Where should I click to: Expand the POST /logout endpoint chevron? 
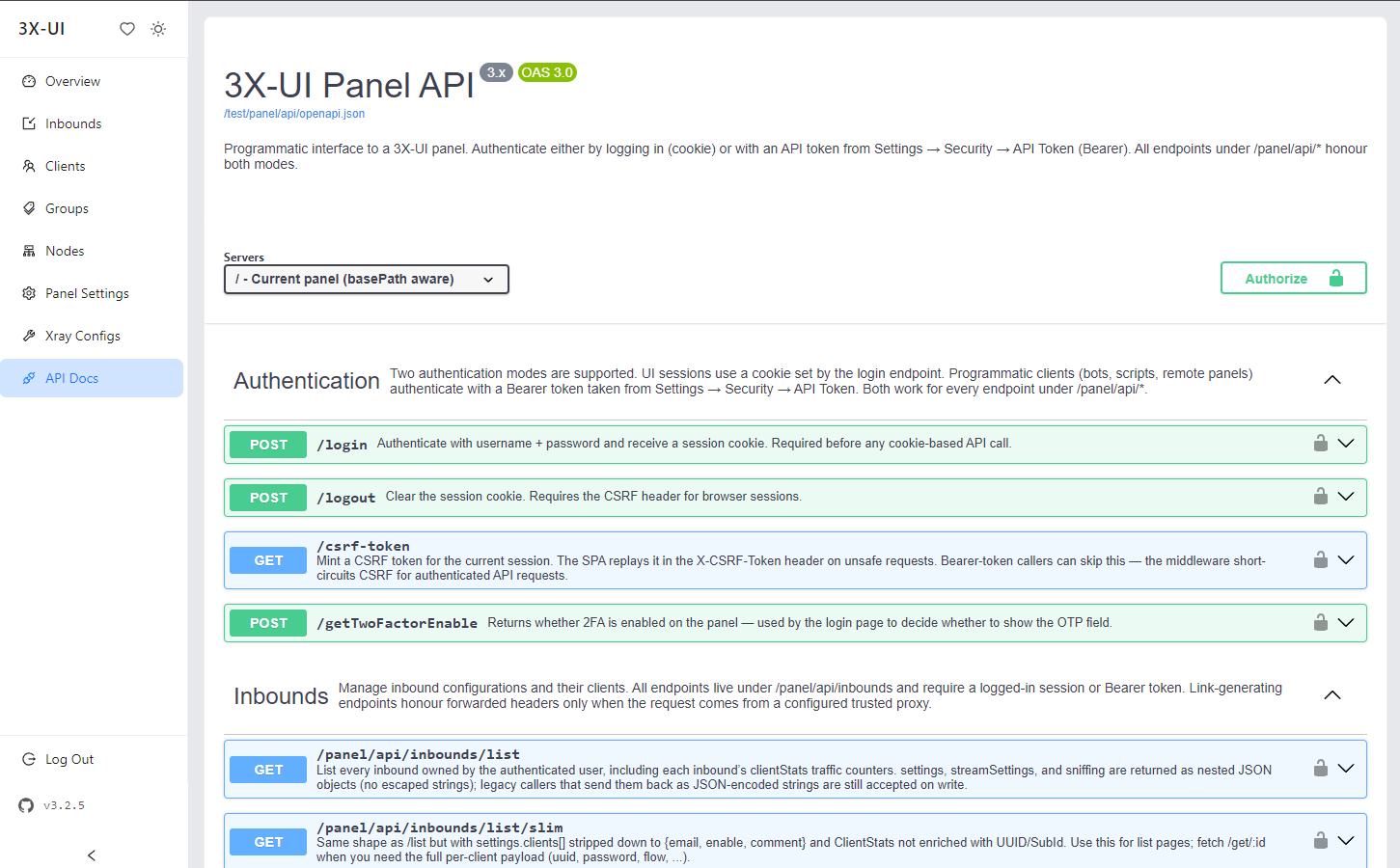coord(1346,497)
